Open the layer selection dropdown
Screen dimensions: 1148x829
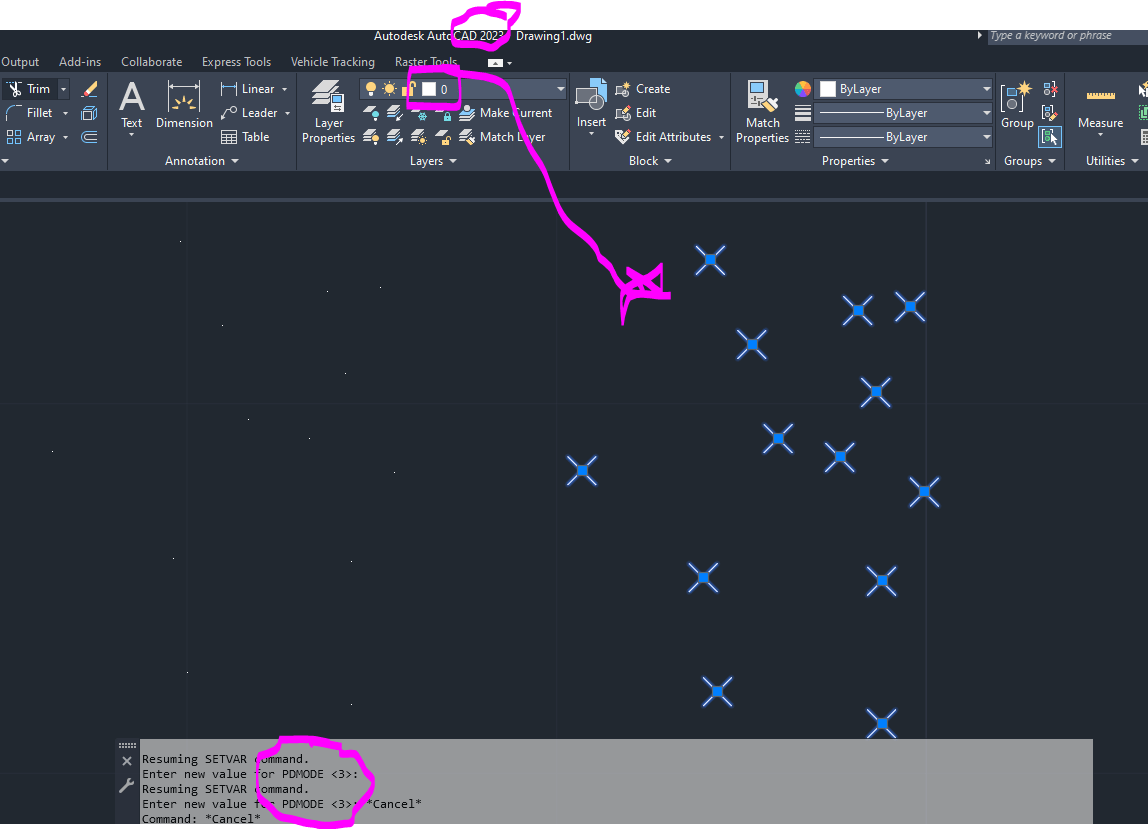[557, 88]
